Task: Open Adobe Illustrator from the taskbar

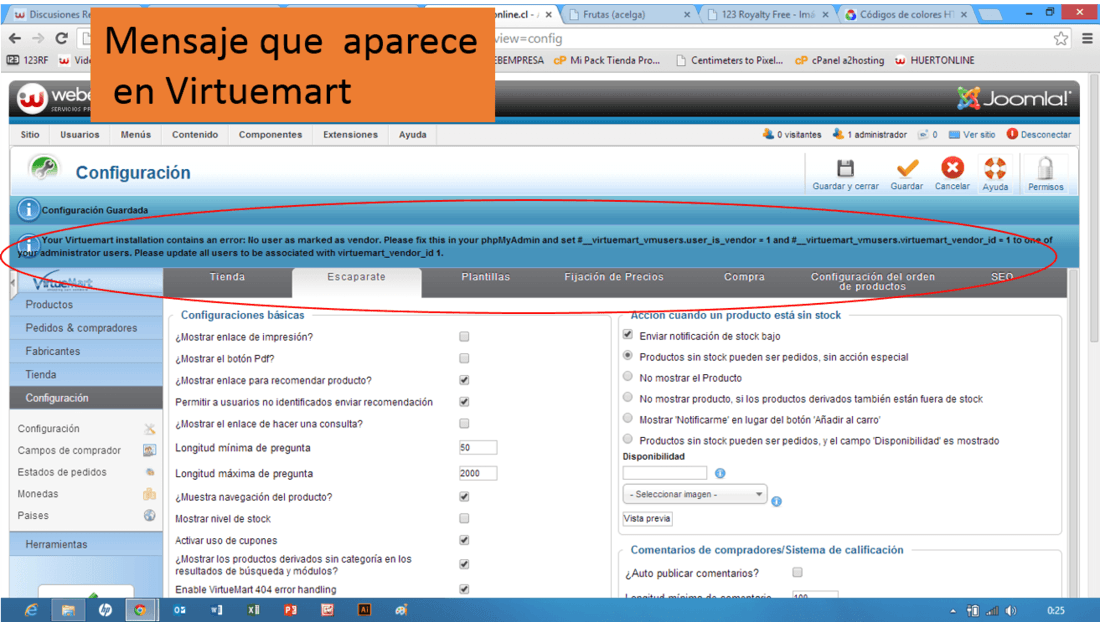Action: (x=364, y=610)
